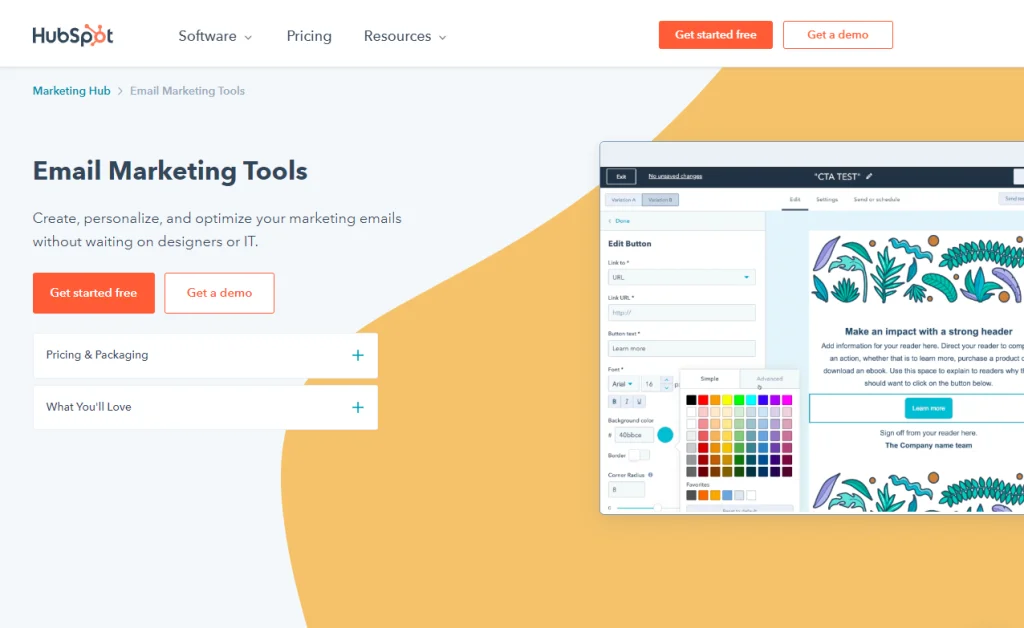Viewport: 1024px width, 628px height.
Task: Click the underline formatting icon
Action: 639,401
